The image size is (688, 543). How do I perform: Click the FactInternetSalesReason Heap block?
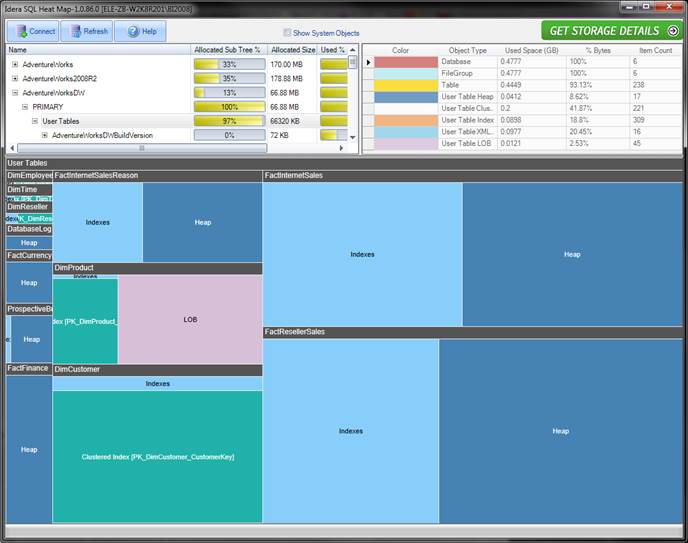(203, 222)
